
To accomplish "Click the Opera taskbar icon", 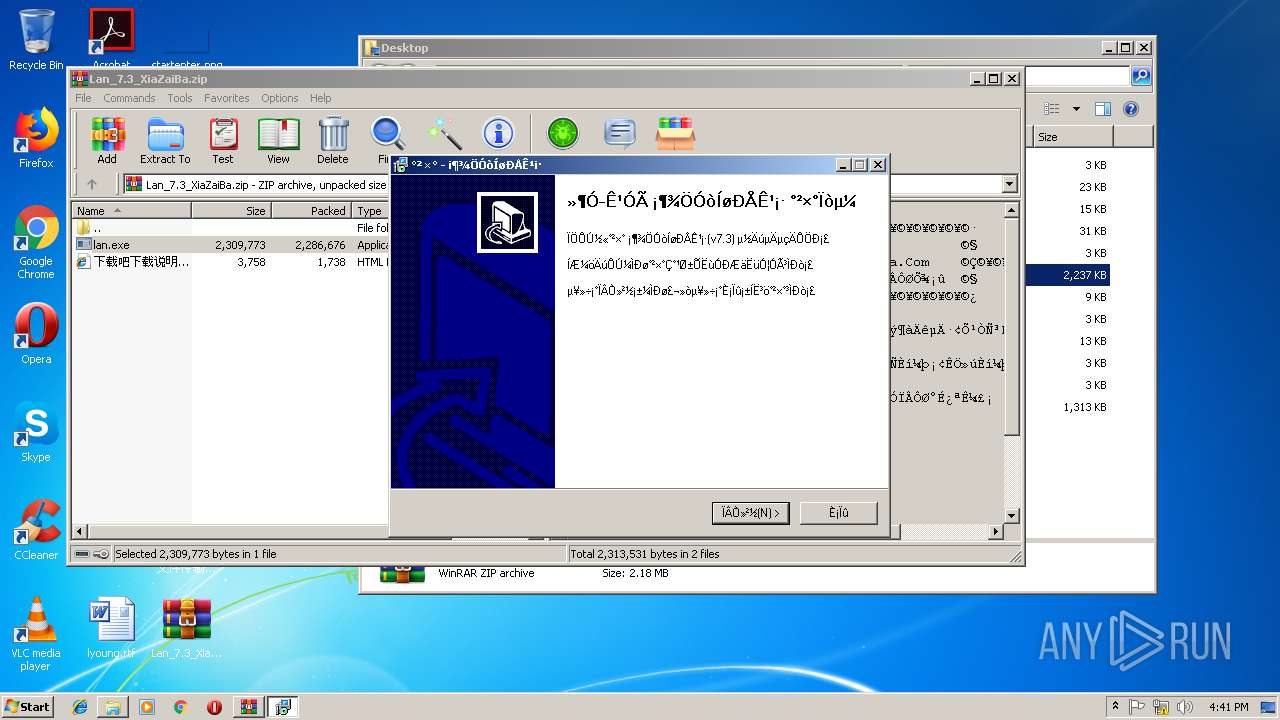I will tap(214, 707).
